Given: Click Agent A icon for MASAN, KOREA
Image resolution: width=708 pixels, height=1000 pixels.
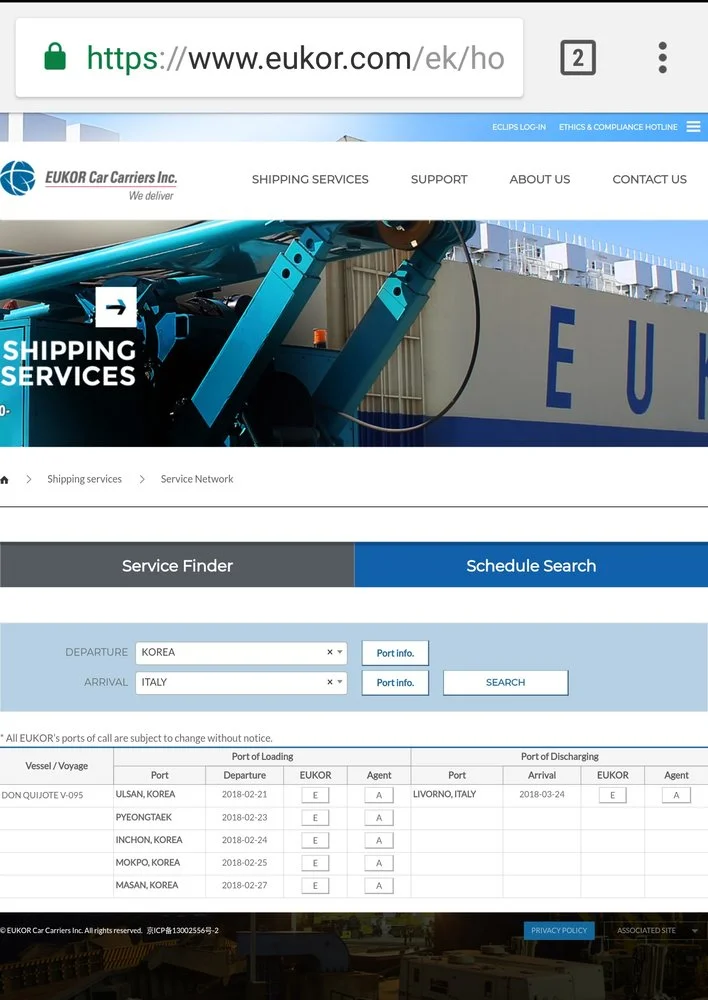Looking at the screenshot, I should click(379, 885).
